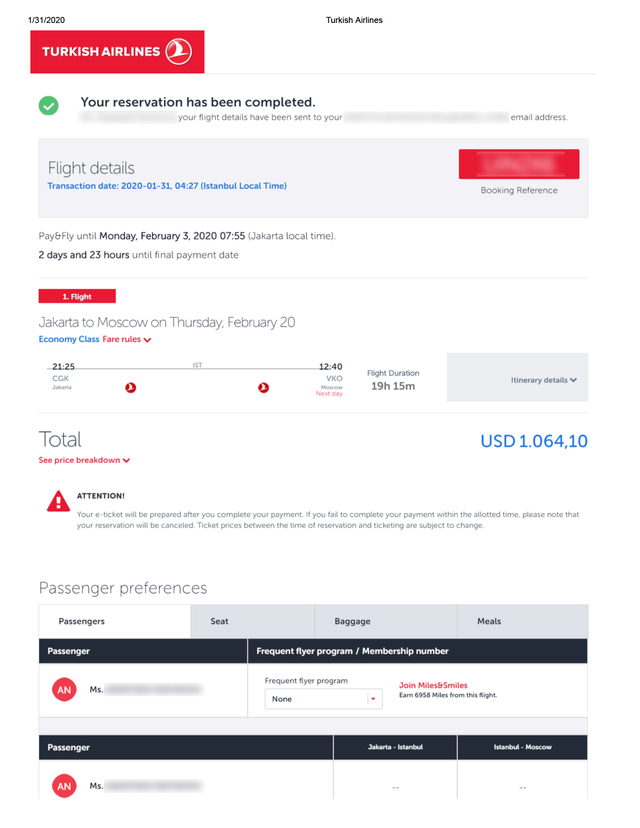Click the red Booking Reference box
Viewport: 640px width, 828px height.
point(519,164)
